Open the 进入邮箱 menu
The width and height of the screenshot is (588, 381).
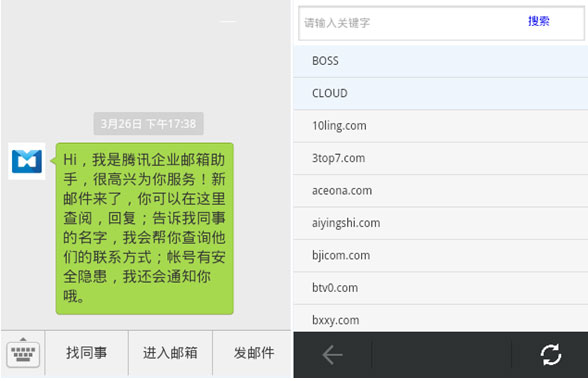point(170,353)
